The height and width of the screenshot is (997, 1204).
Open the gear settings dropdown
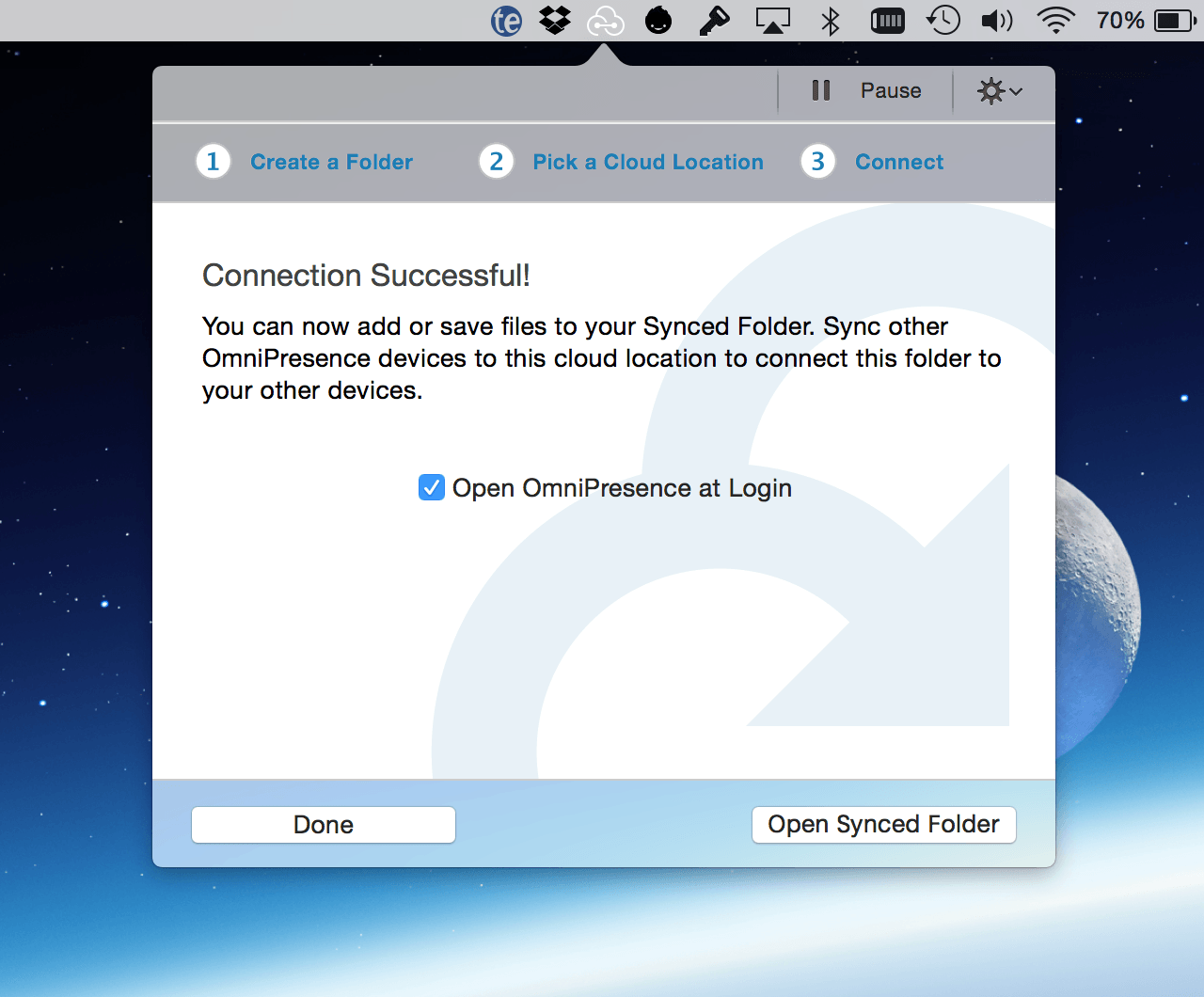tap(999, 90)
